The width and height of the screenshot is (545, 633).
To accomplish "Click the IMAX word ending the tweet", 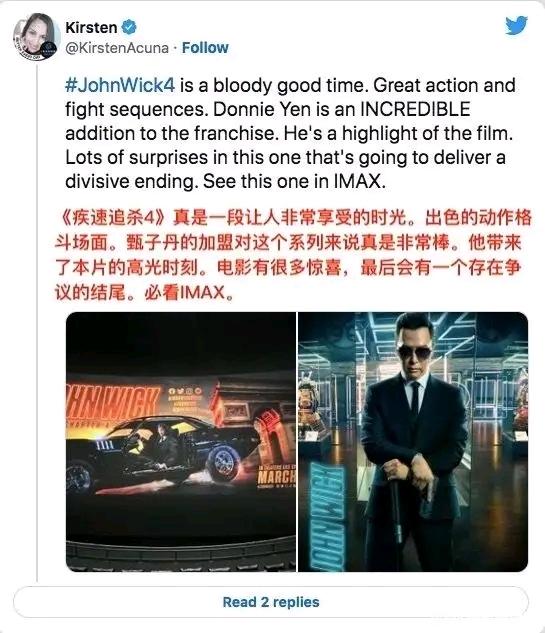I will pyautogui.click(x=359, y=181).
